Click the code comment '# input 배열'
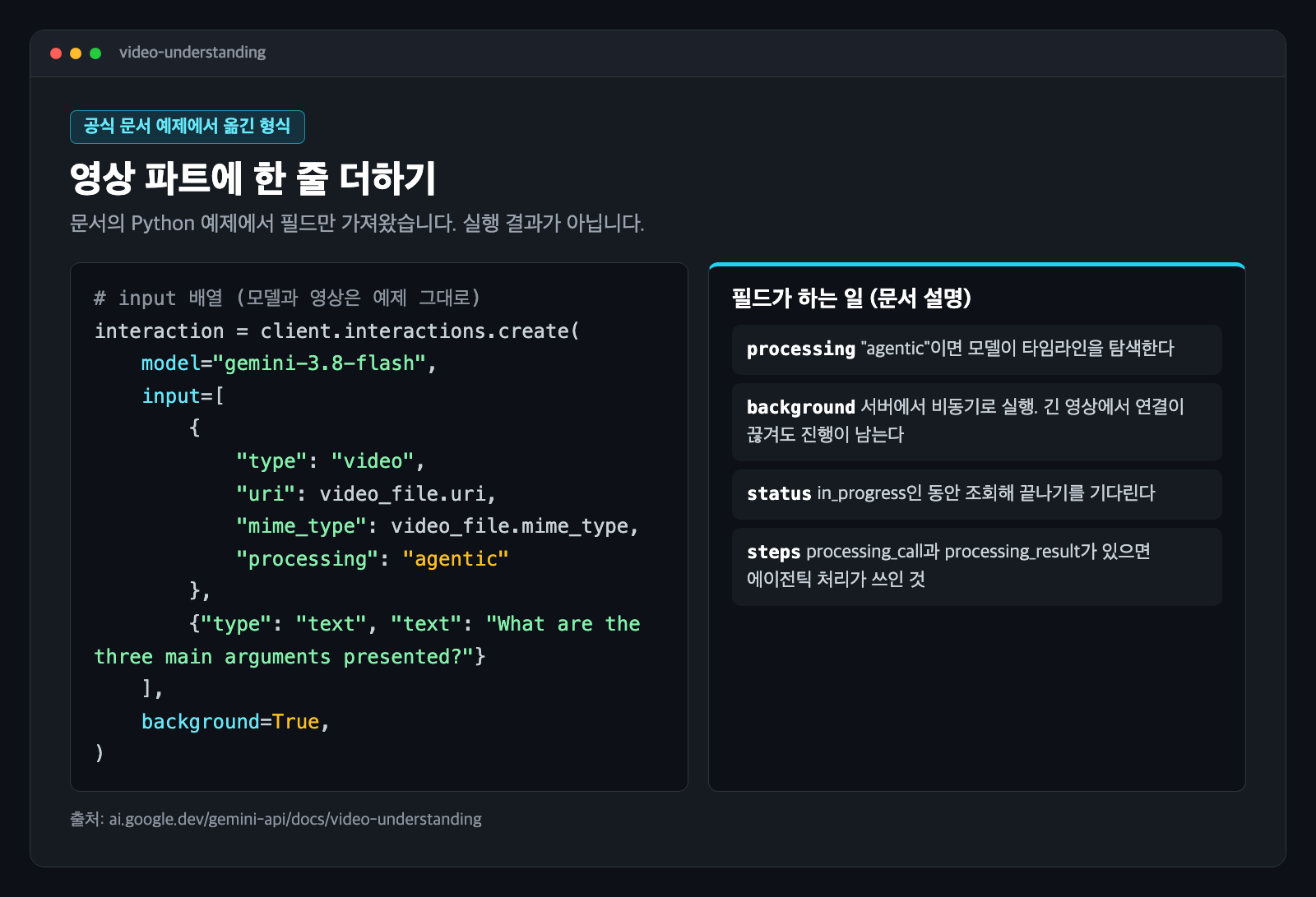1316x897 pixels. [x=287, y=298]
